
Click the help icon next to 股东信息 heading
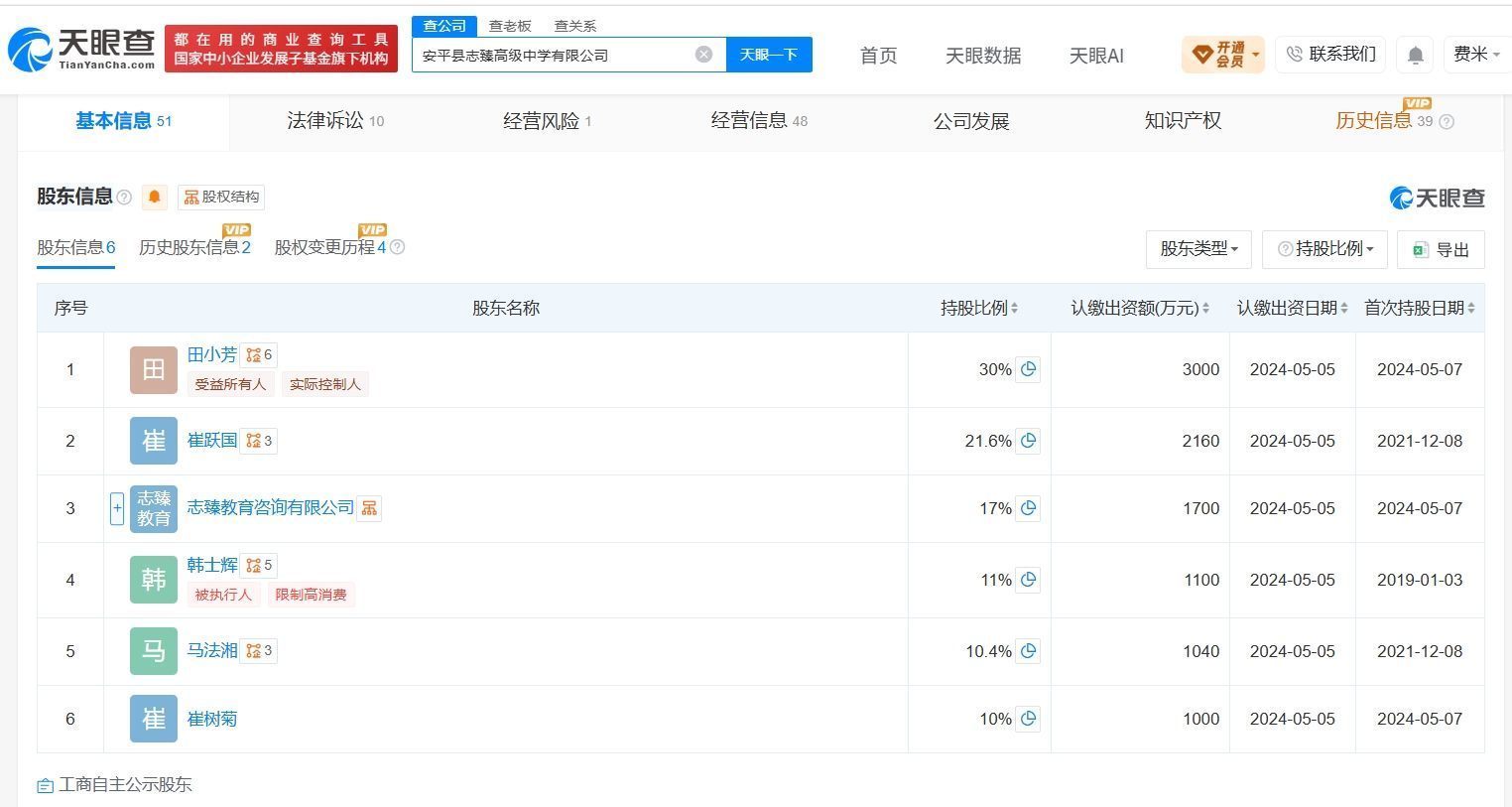coord(124,198)
